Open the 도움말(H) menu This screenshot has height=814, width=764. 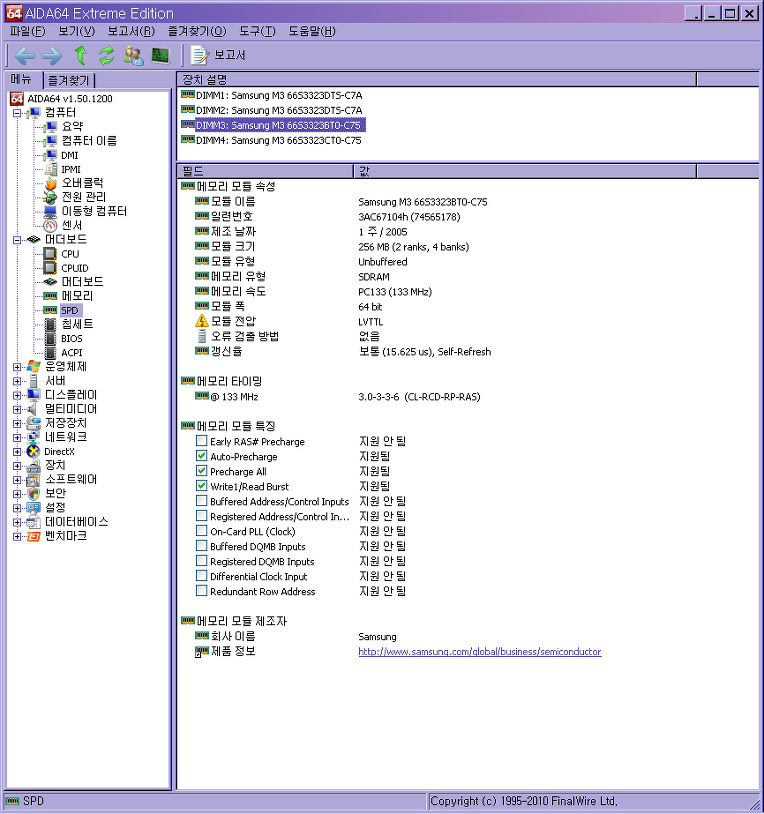tap(312, 31)
